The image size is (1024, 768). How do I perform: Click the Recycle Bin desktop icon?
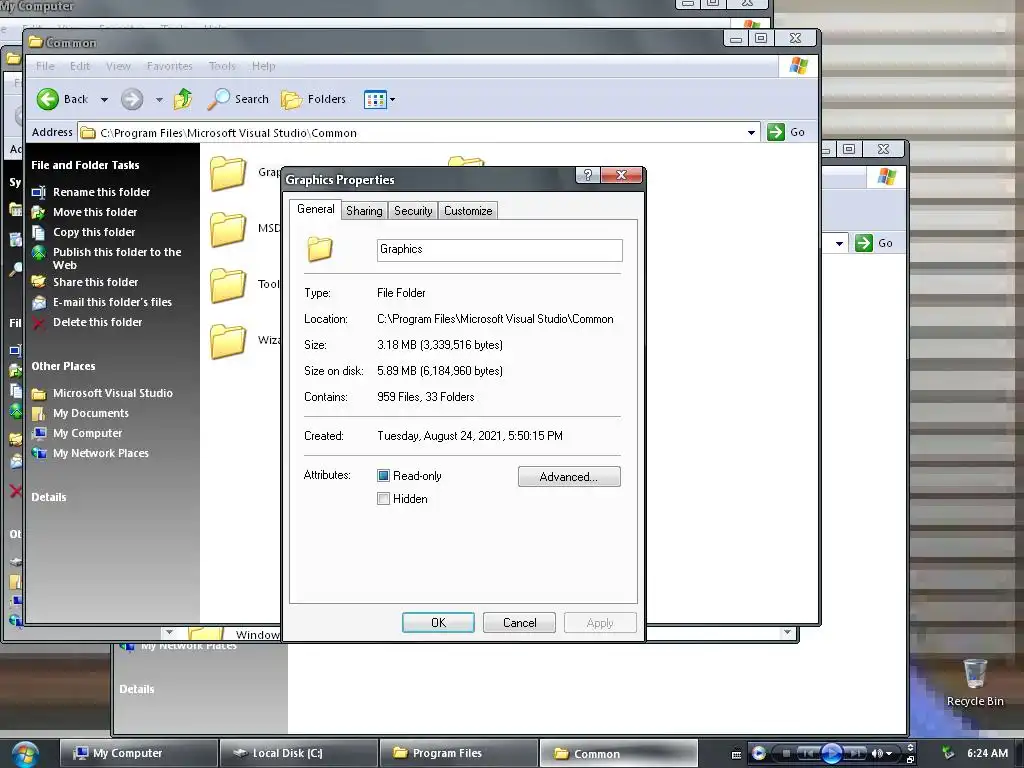click(975, 673)
